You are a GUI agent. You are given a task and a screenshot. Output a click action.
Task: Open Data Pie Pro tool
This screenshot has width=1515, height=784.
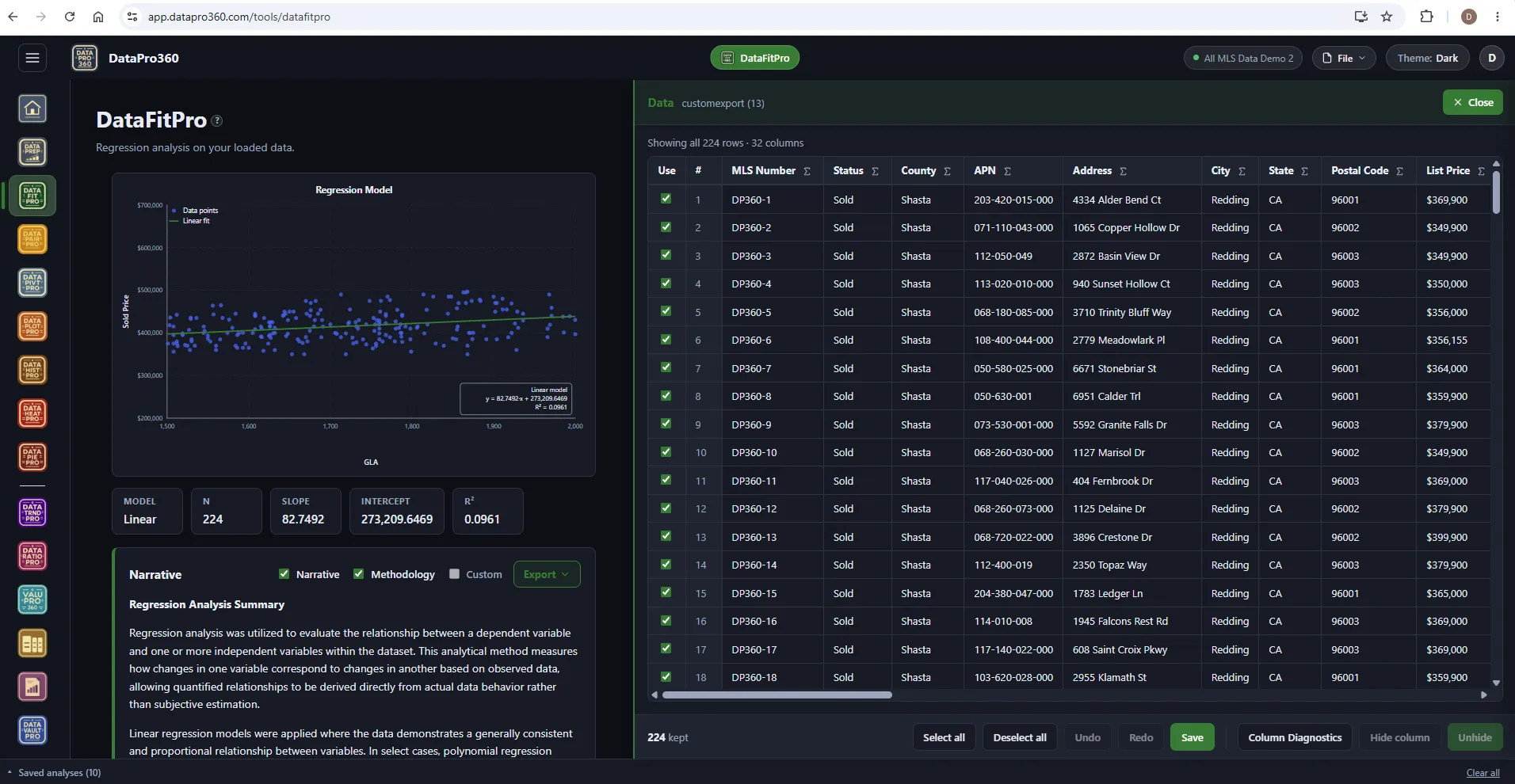tap(32, 457)
